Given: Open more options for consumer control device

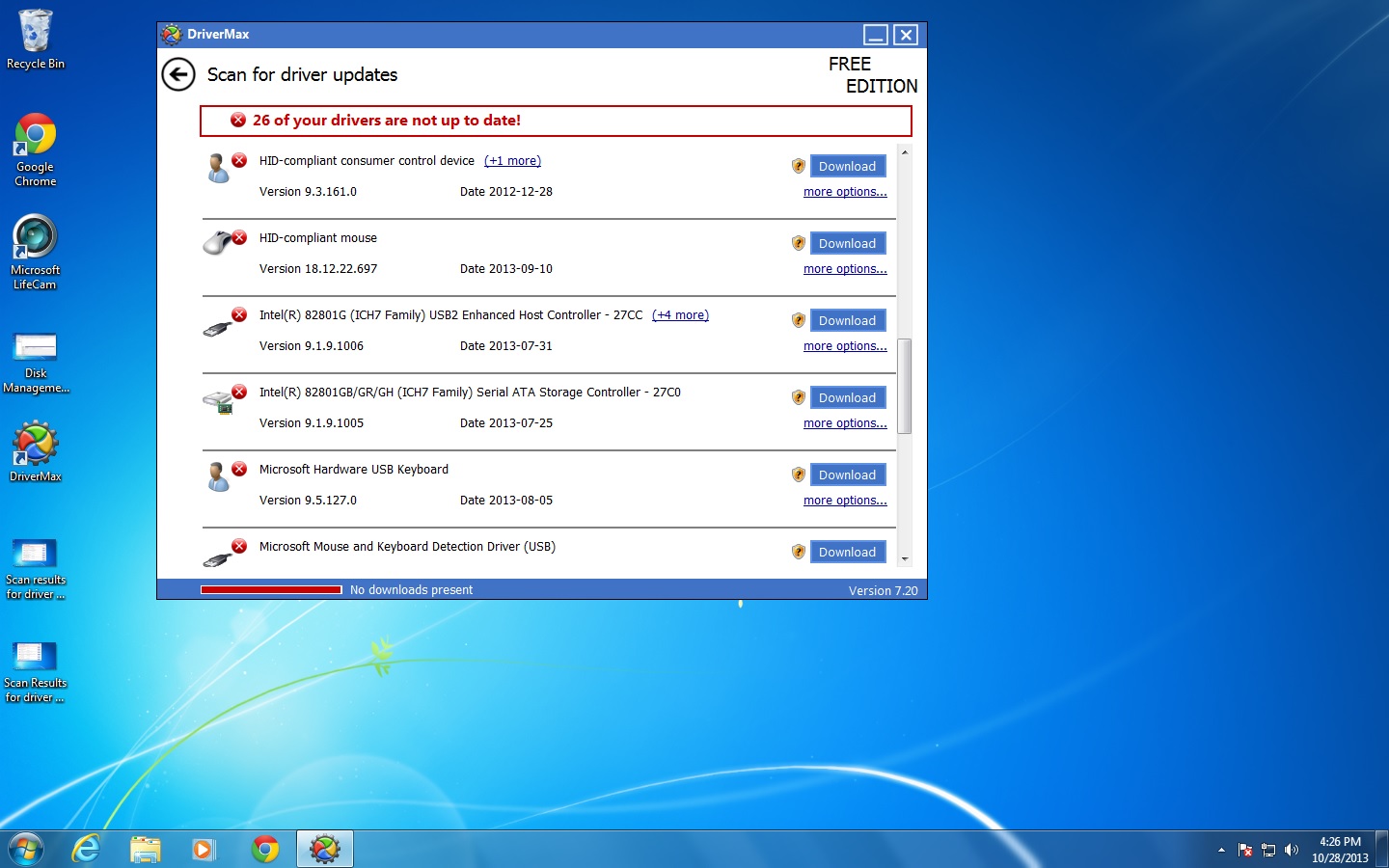Looking at the screenshot, I should pyautogui.click(x=845, y=192).
